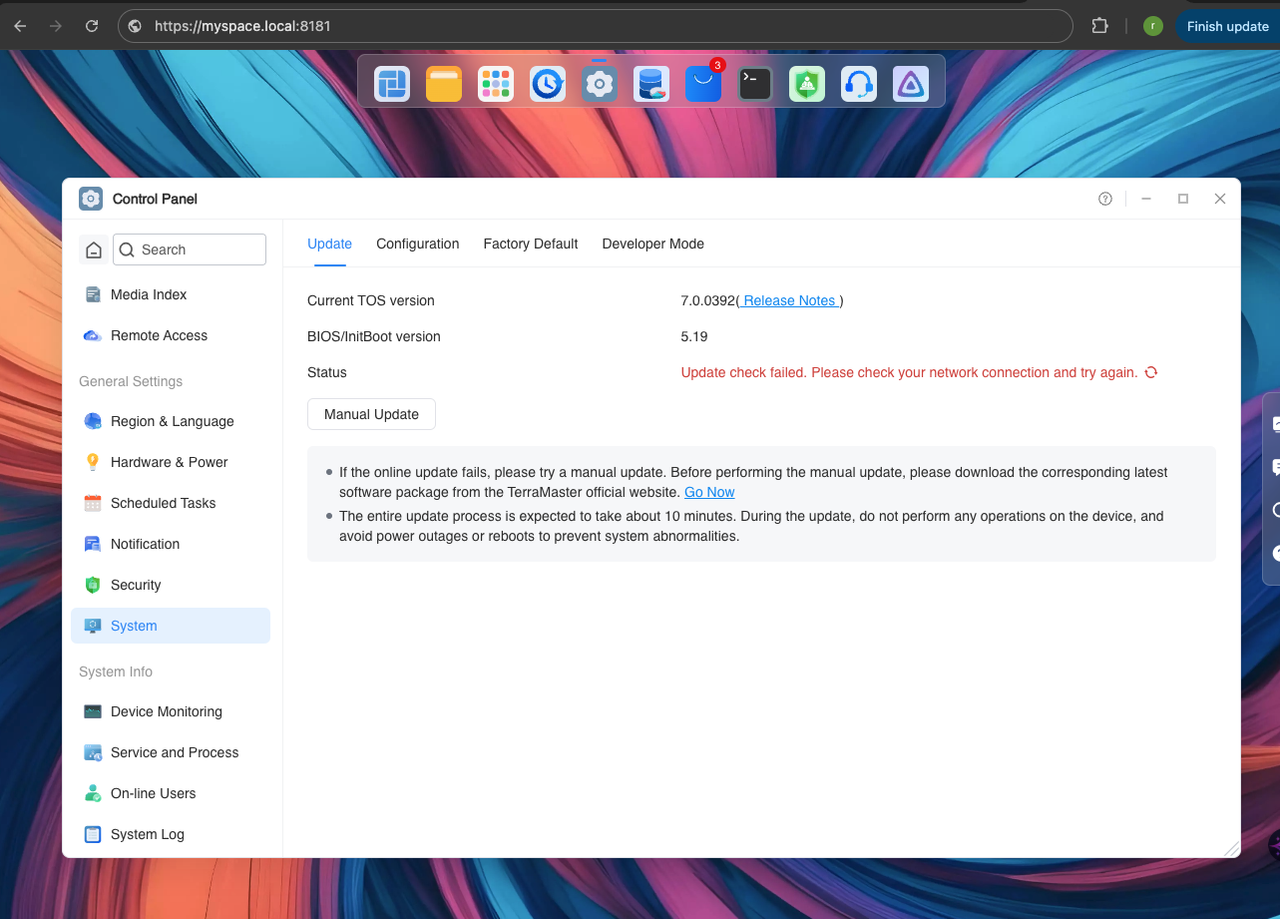Screen dimensions: 1280x919
Task: Click the 'General Settings' section header
Action: (x=131, y=381)
